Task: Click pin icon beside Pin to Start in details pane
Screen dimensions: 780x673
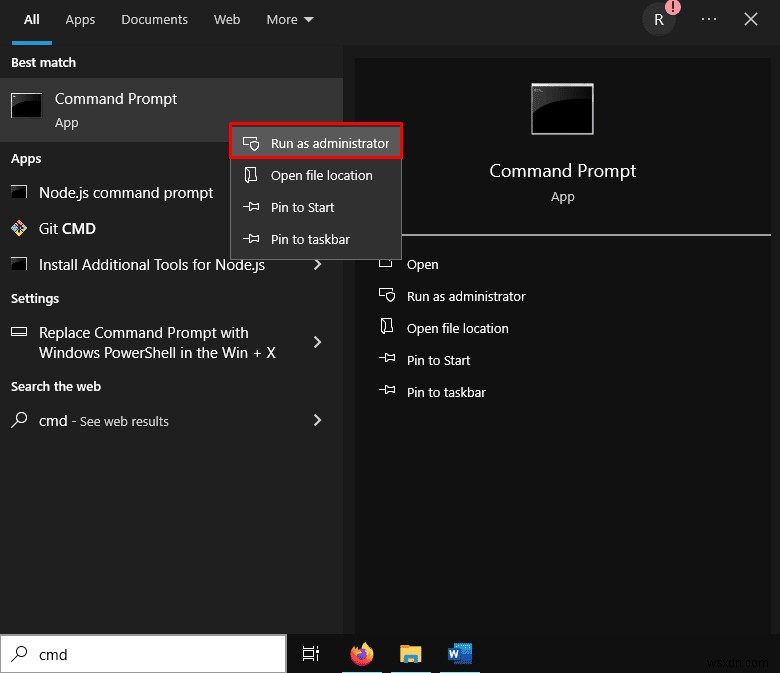Action: (x=387, y=358)
